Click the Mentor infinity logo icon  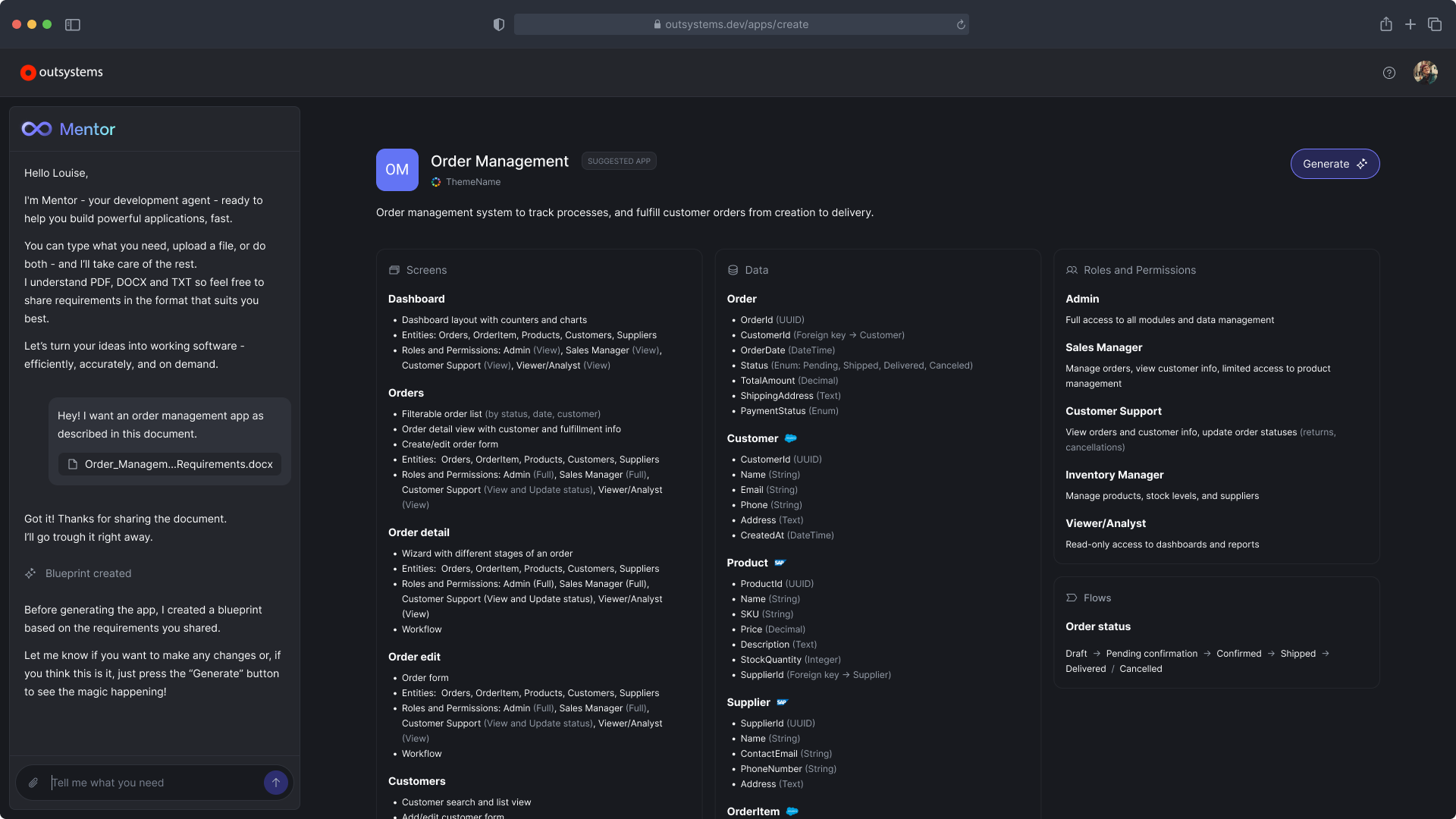[x=36, y=129]
